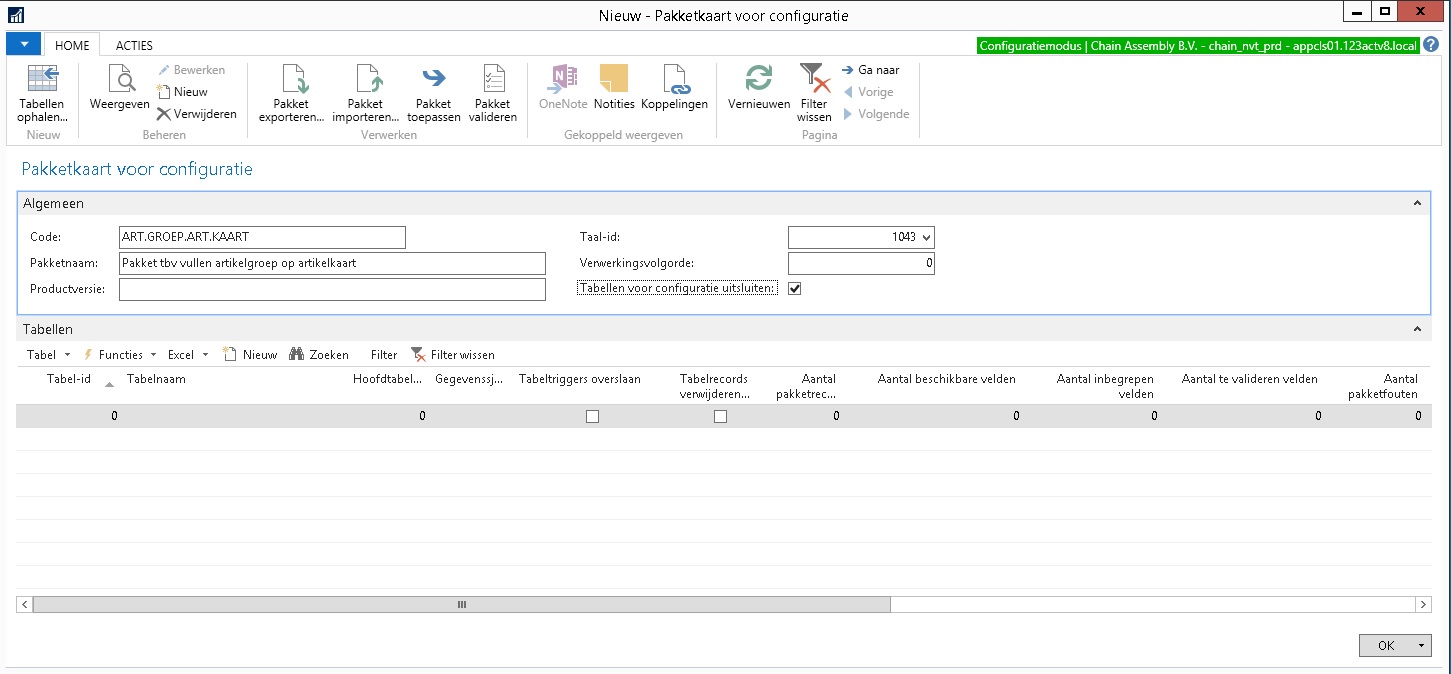Apply the package with Pakket toepassen
The width and height of the screenshot is (1451, 674).
tap(433, 94)
